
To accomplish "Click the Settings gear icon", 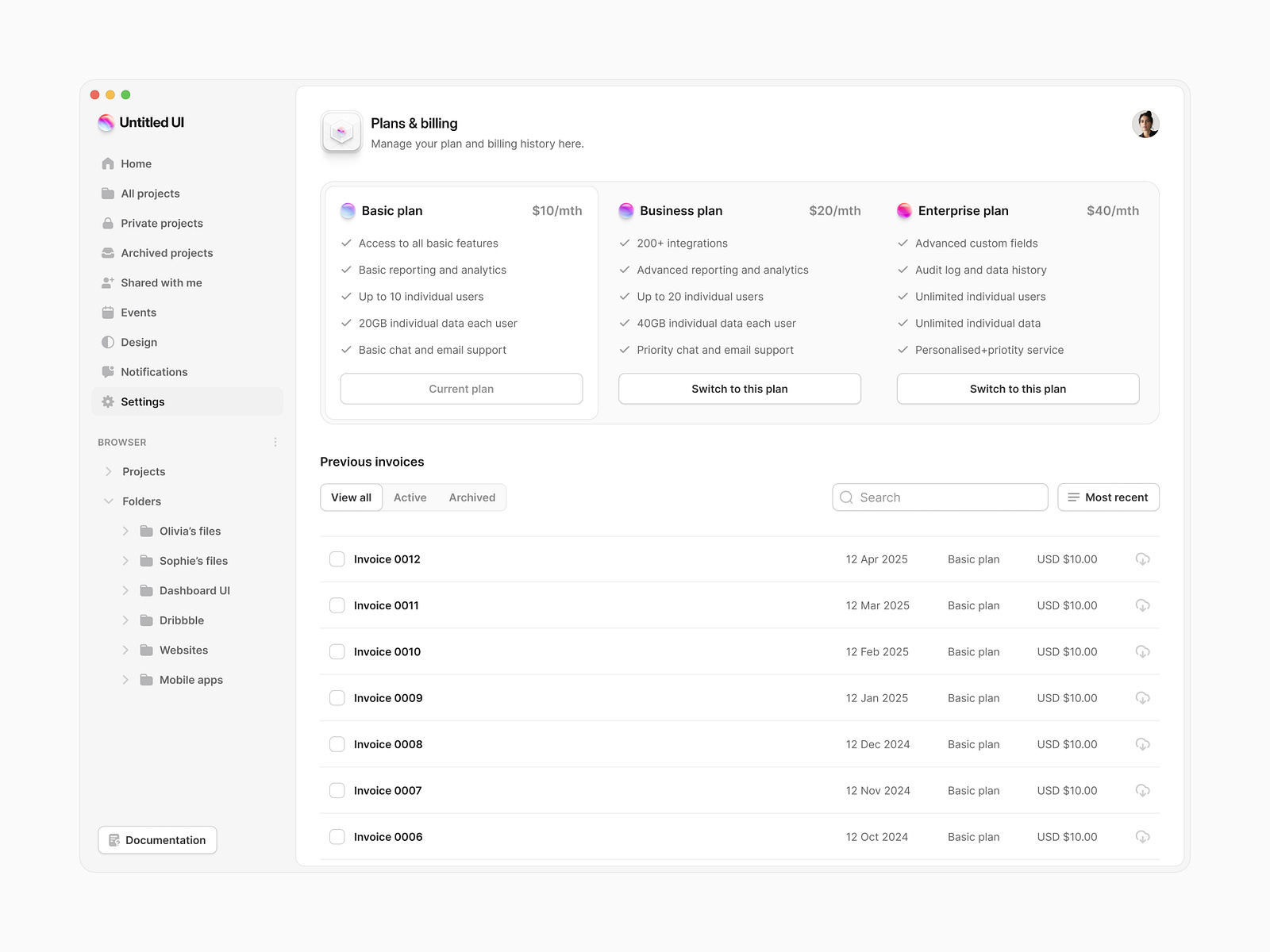I will (x=107, y=401).
